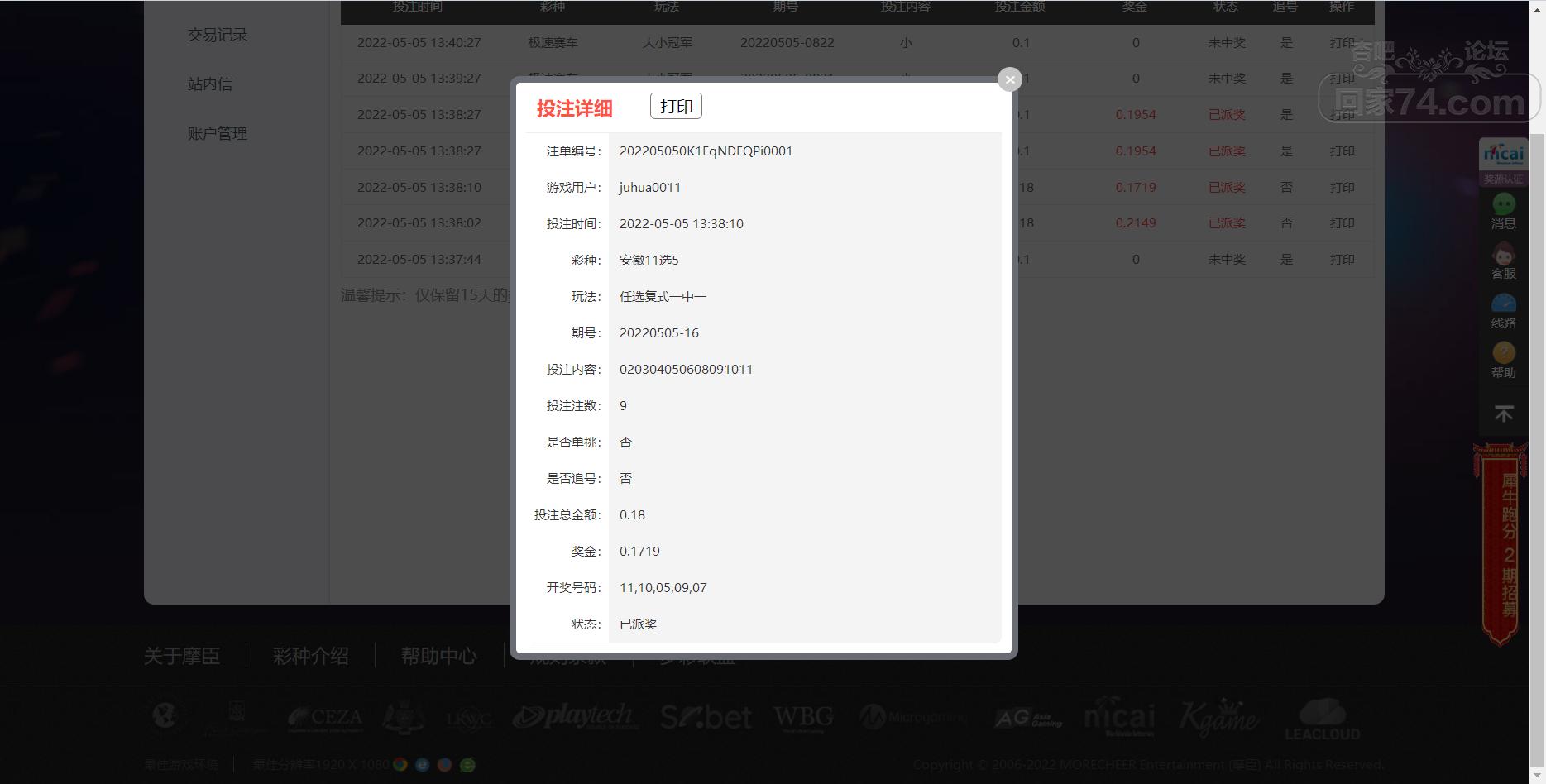Click the dialog 状态 value 已派奖
Image resolution: width=1546 pixels, height=784 pixels.
pyautogui.click(x=639, y=624)
